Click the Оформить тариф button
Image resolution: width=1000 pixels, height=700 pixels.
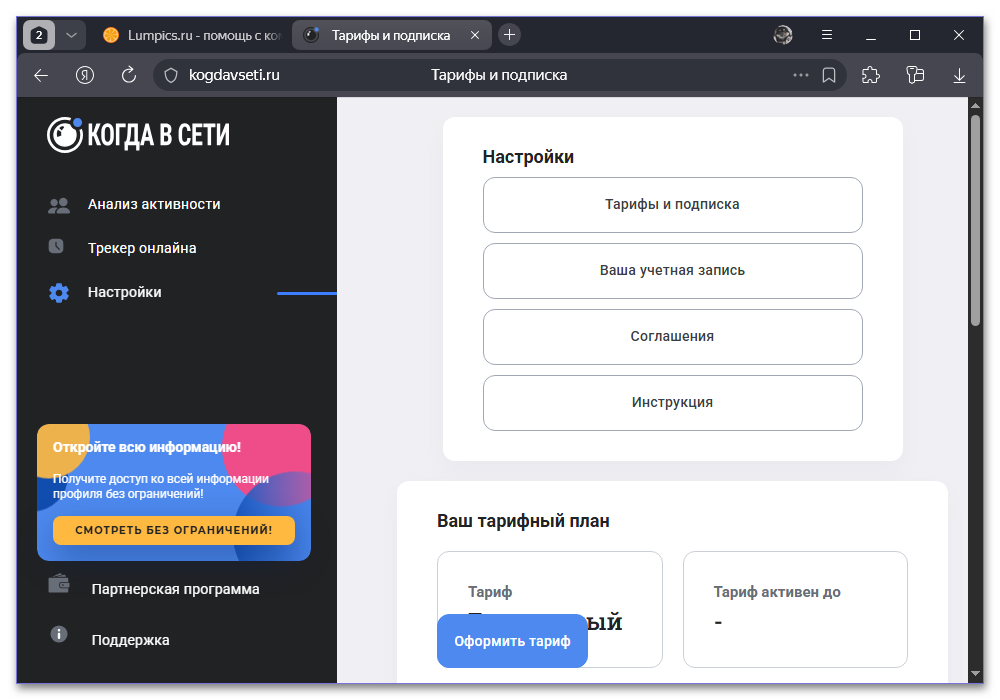pos(512,641)
